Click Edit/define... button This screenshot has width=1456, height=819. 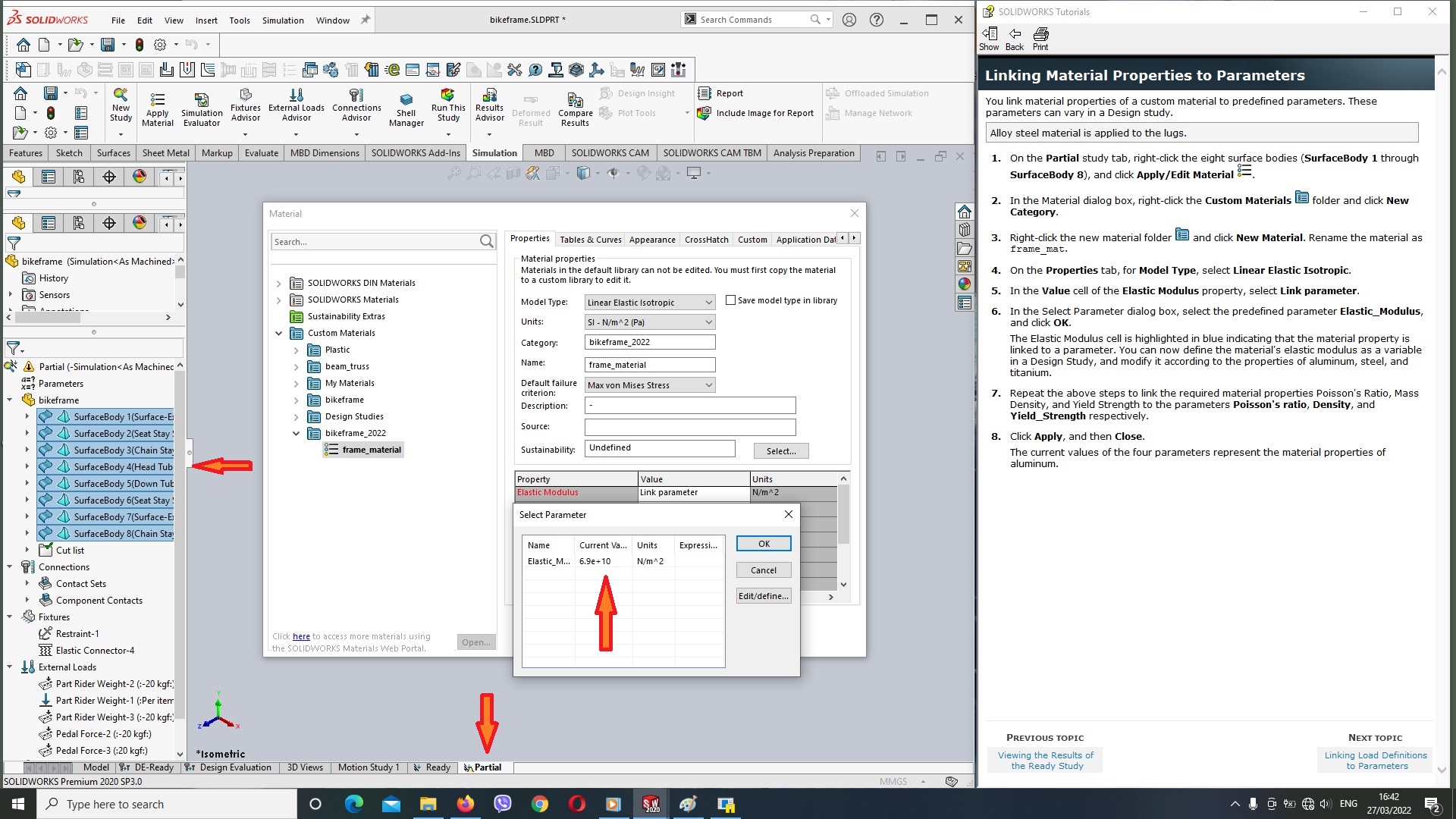pos(764,596)
